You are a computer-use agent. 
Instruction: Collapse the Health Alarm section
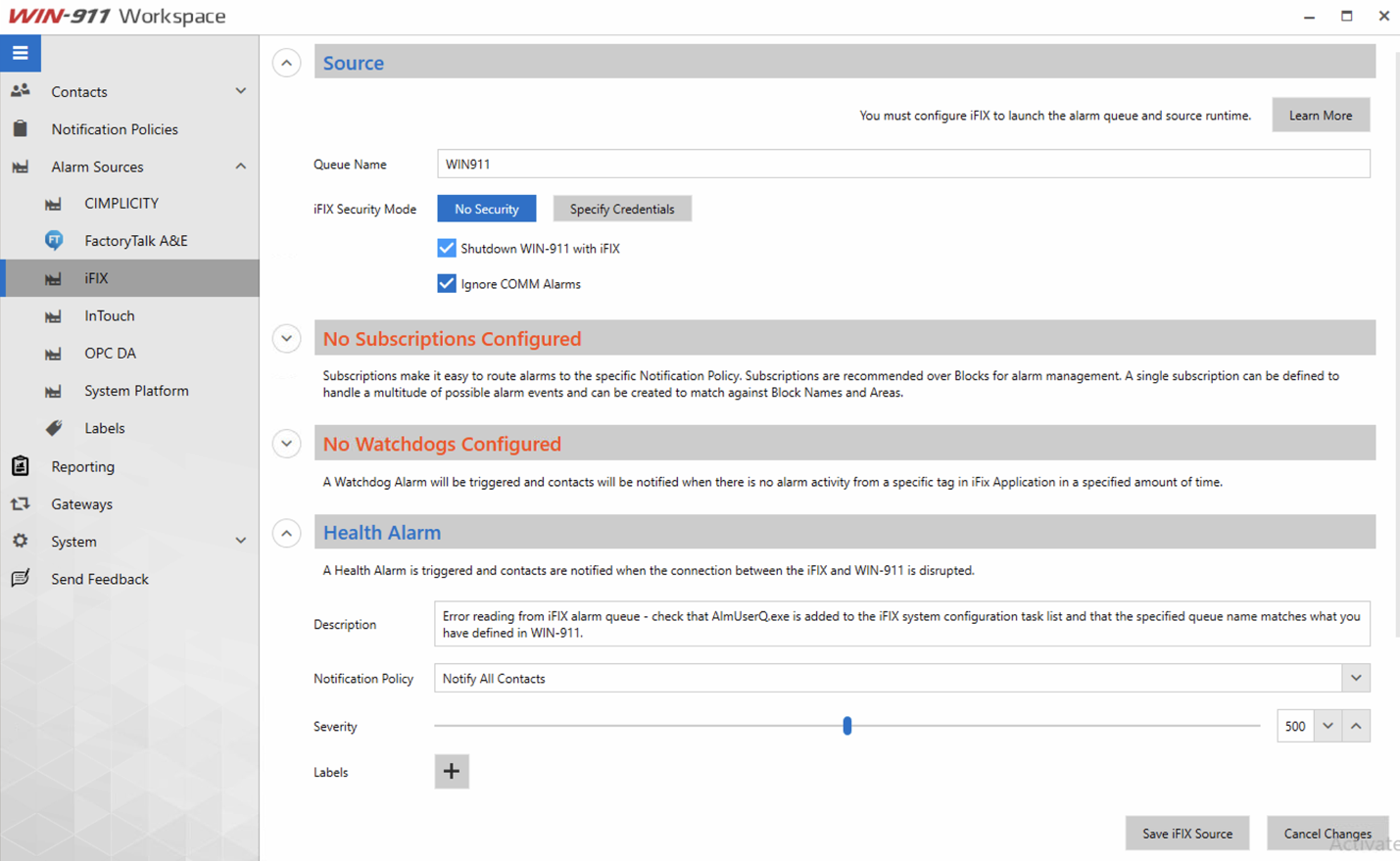[286, 533]
